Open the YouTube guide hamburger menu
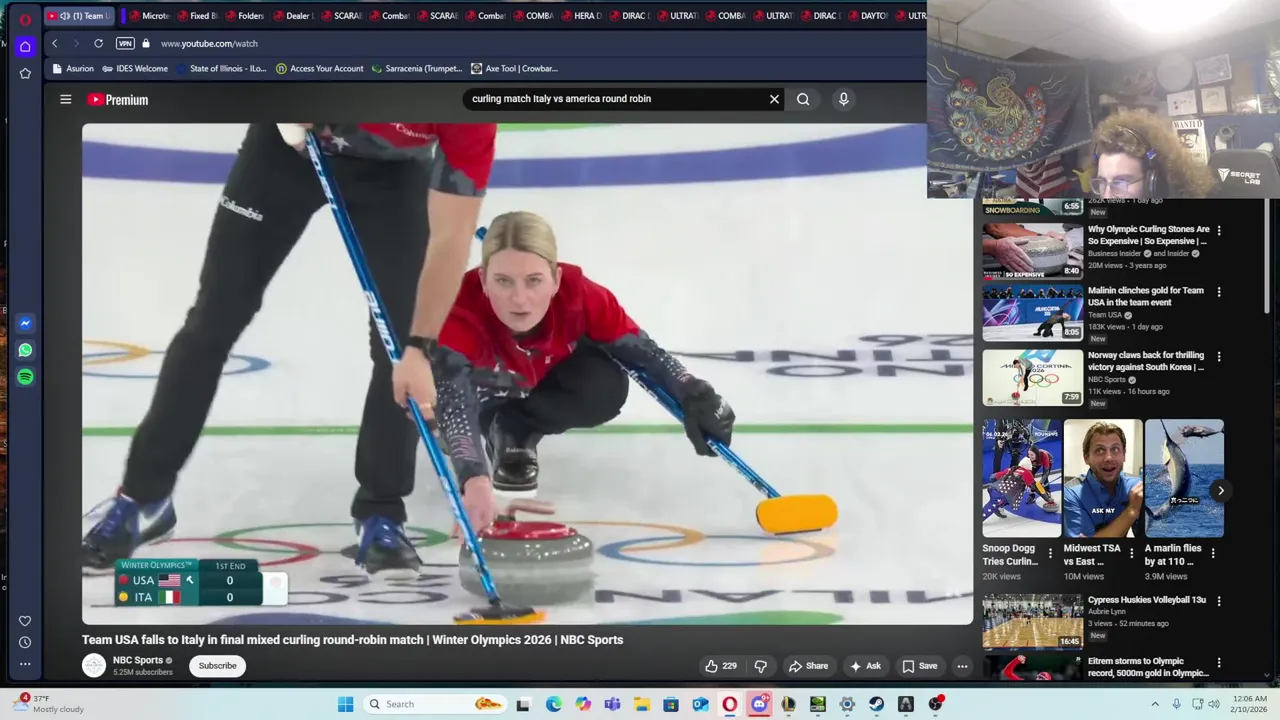The image size is (1280, 720). point(65,99)
